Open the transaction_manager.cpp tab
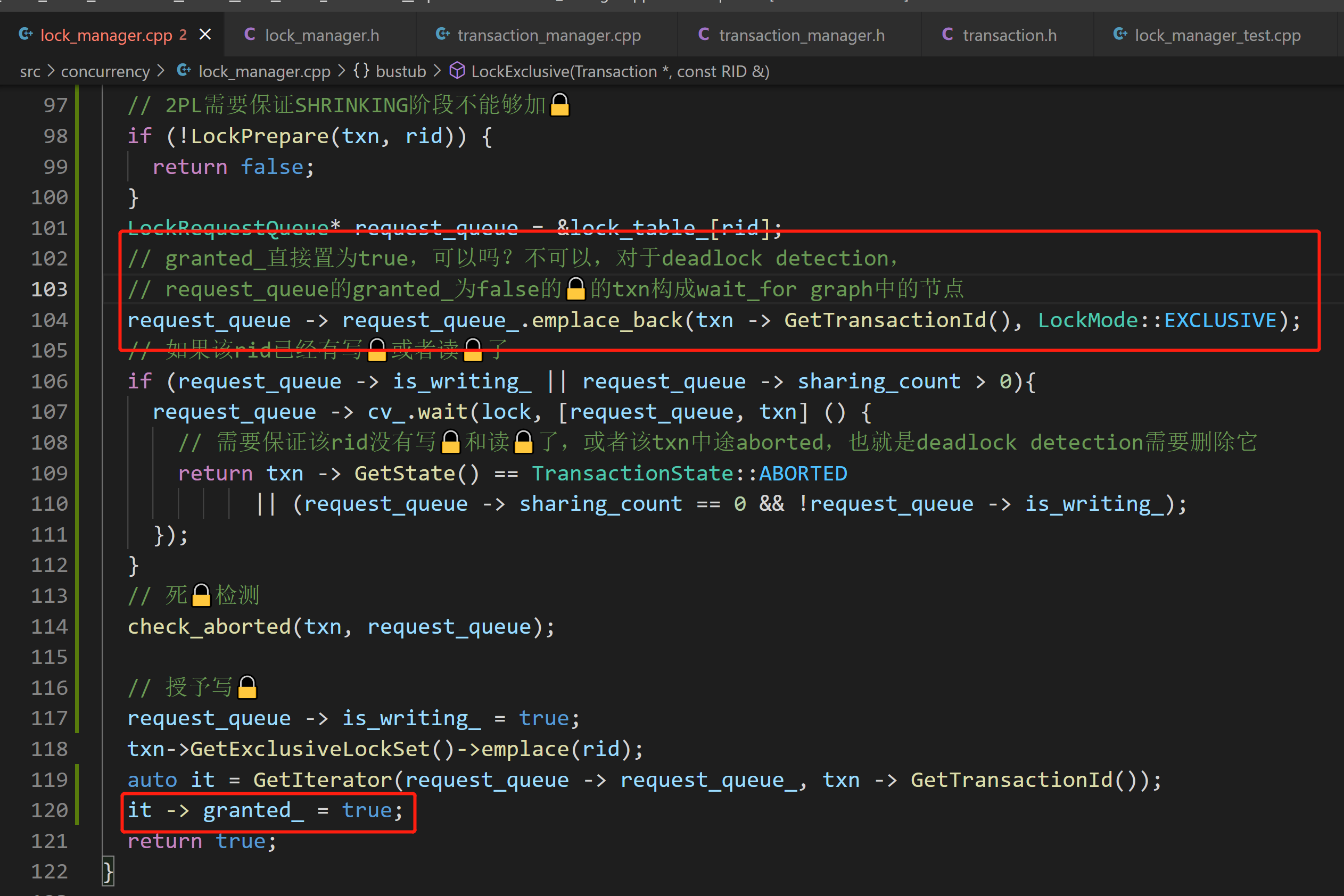 pos(549,36)
